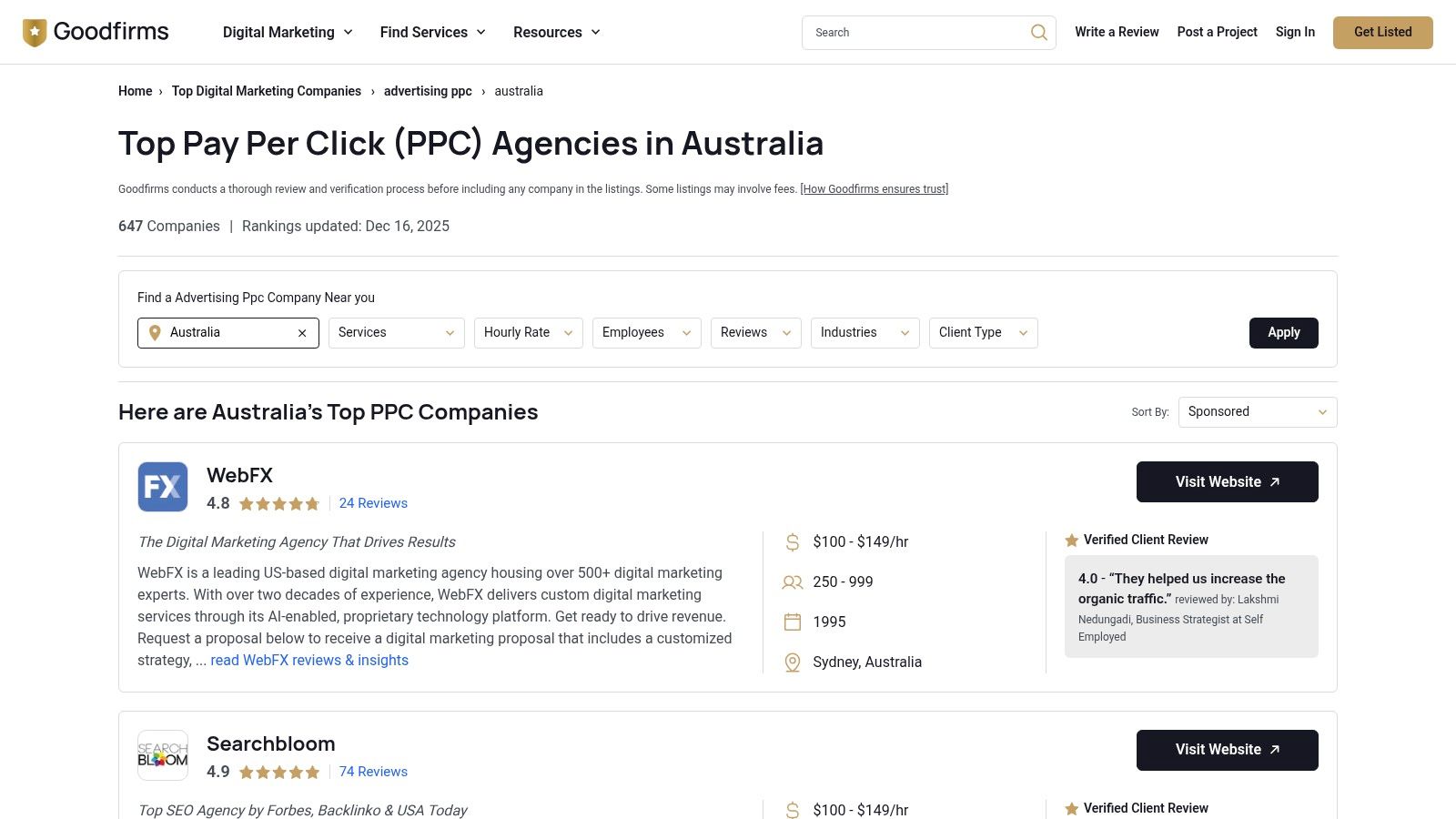Open WebFX's 24 Reviews link
The height and width of the screenshot is (819, 1456).
373,503
